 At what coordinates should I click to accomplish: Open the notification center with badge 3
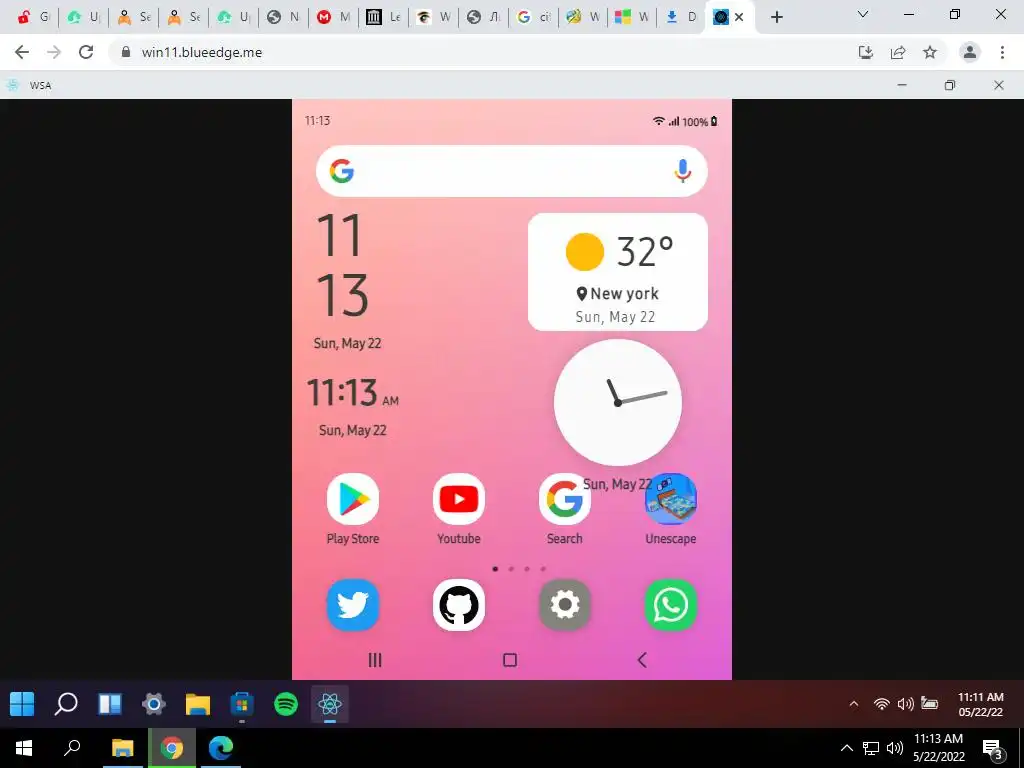tap(993, 748)
